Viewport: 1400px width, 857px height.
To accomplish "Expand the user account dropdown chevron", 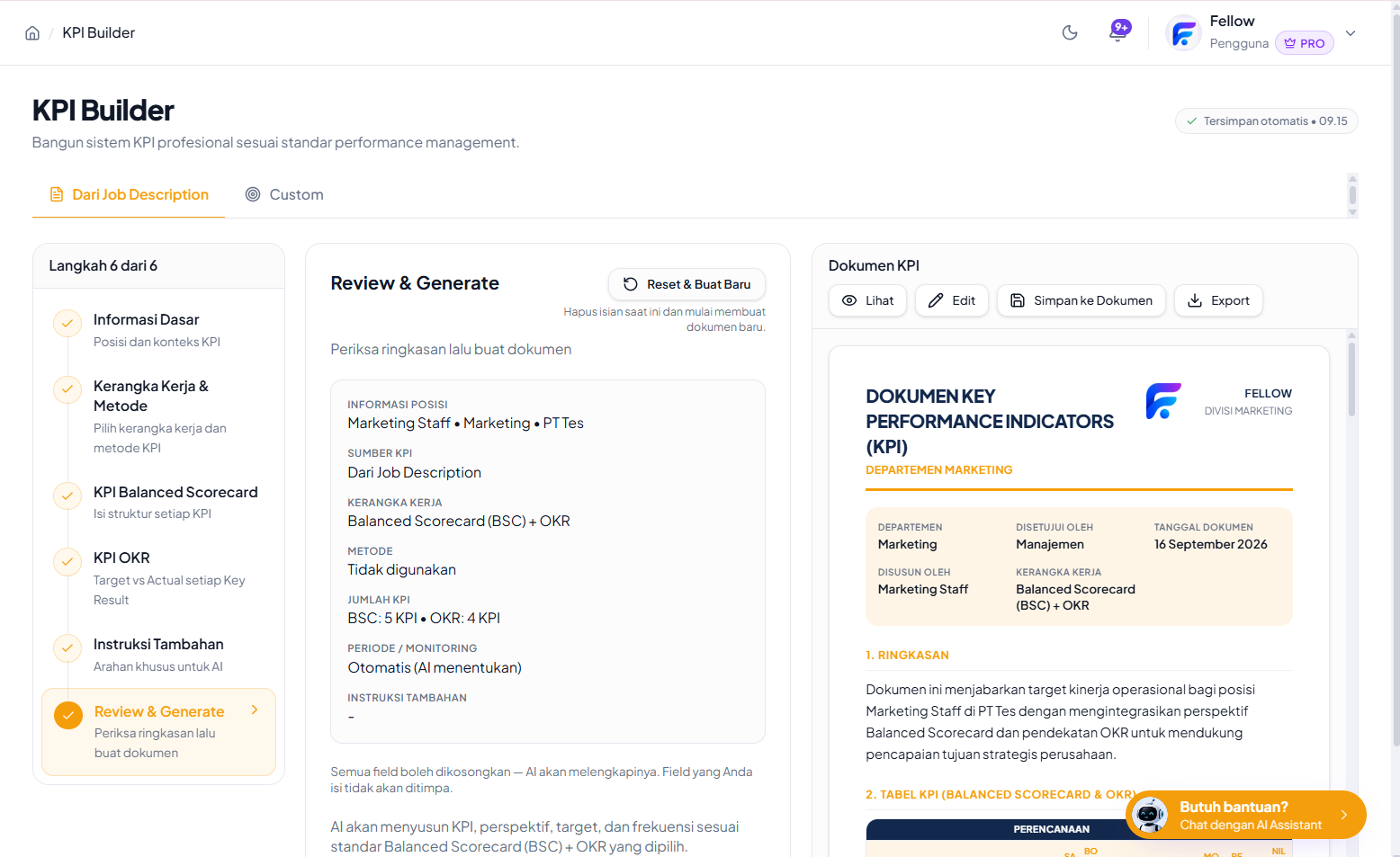I will pos(1351,33).
